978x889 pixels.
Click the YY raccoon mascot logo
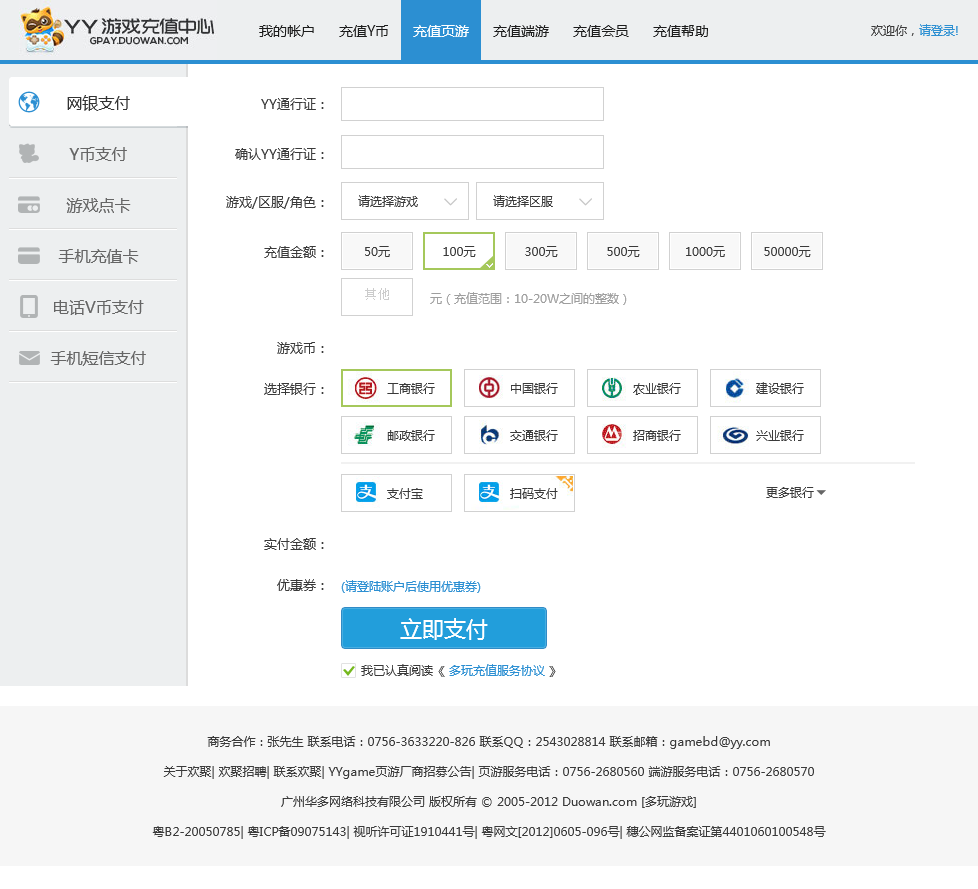pos(42,29)
